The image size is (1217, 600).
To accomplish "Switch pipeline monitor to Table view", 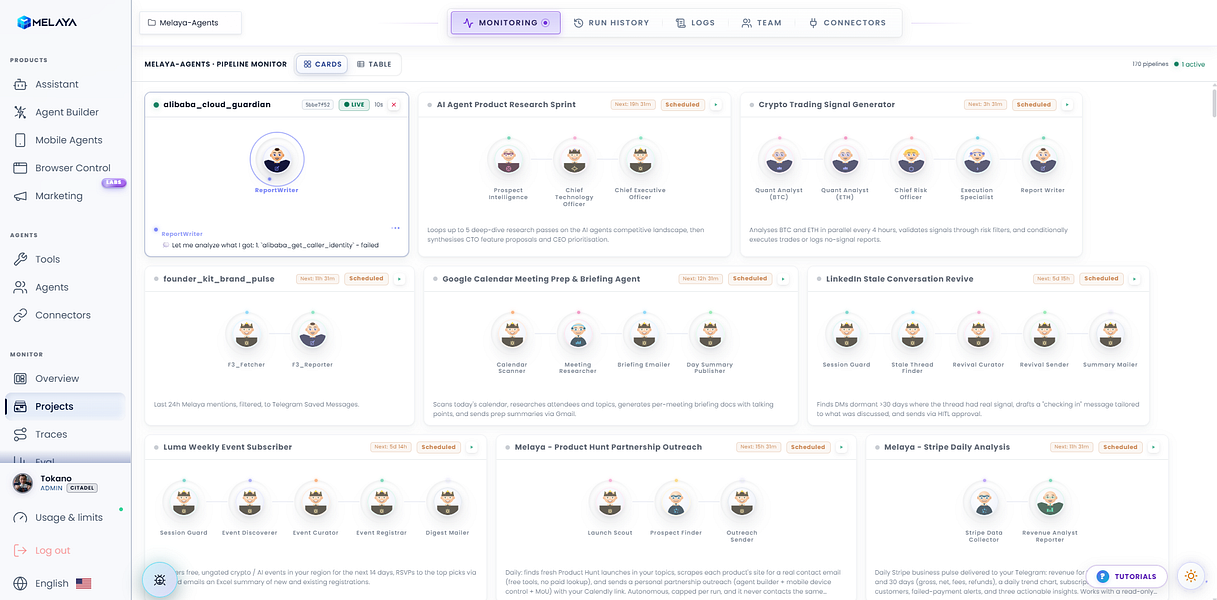I will click(x=375, y=64).
